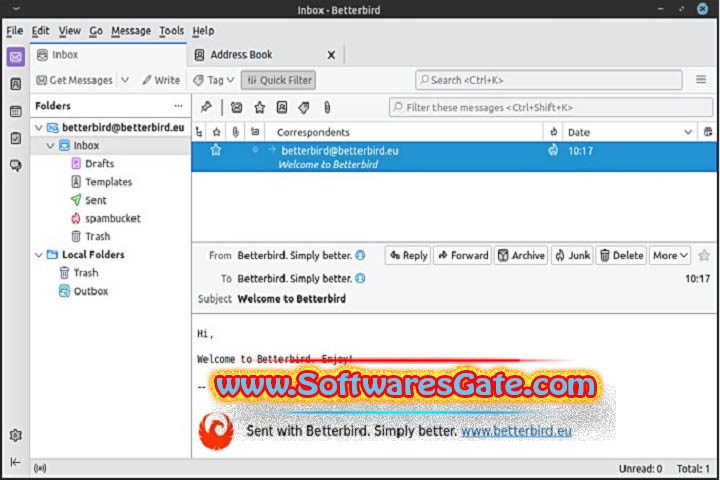Screen dimensions: 720x480
Task: Click Get Messages button
Action: (x=75, y=80)
